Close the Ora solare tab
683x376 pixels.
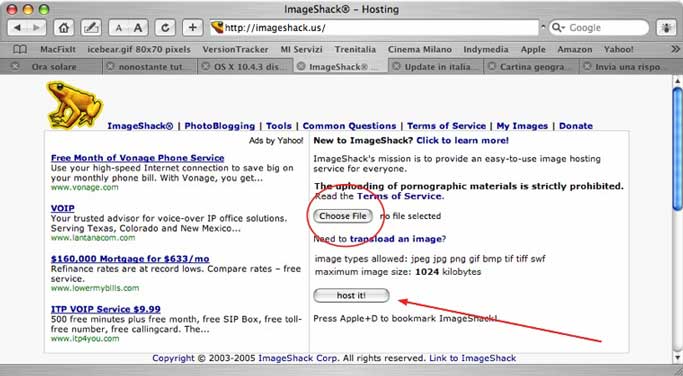click(x=15, y=66)
